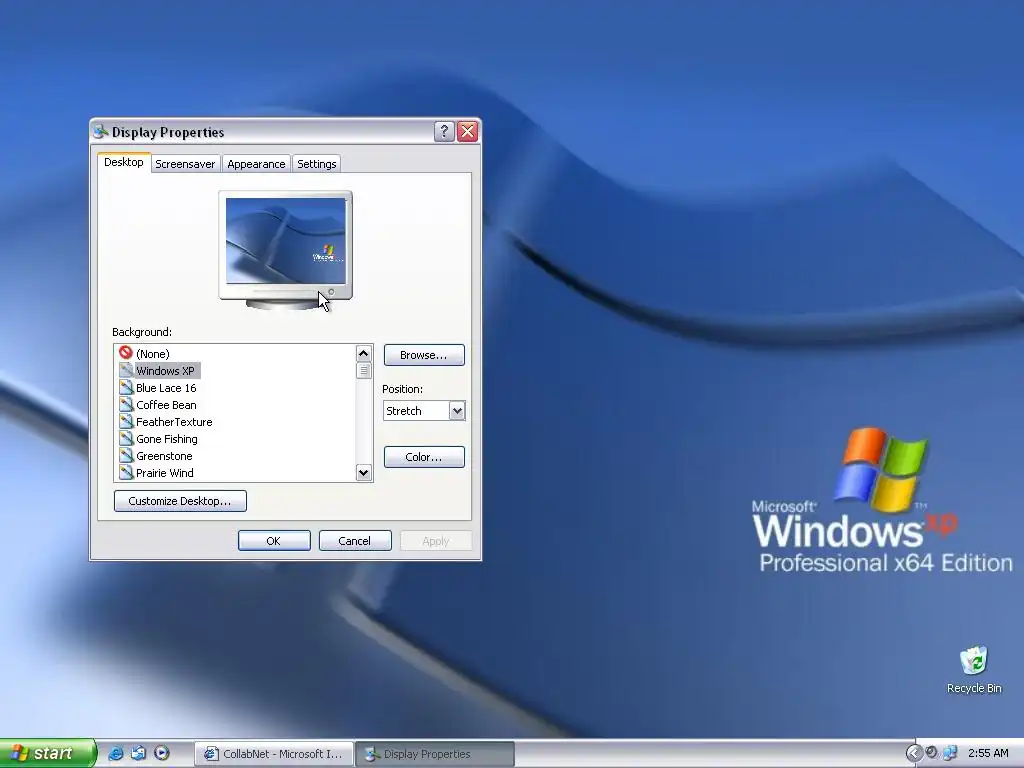Launch Internet Explorer from Quick Launch
The width and height of the screenshot is (1024, 768).
(x=116, y=754)
